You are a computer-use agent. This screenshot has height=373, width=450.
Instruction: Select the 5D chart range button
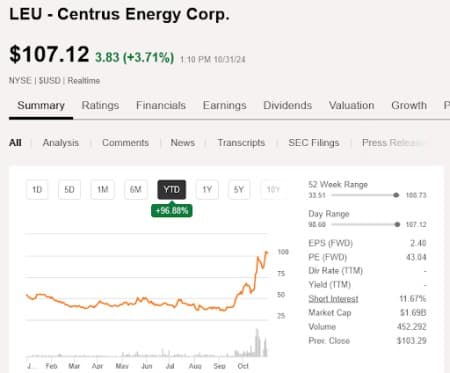[x=69, y=190]
